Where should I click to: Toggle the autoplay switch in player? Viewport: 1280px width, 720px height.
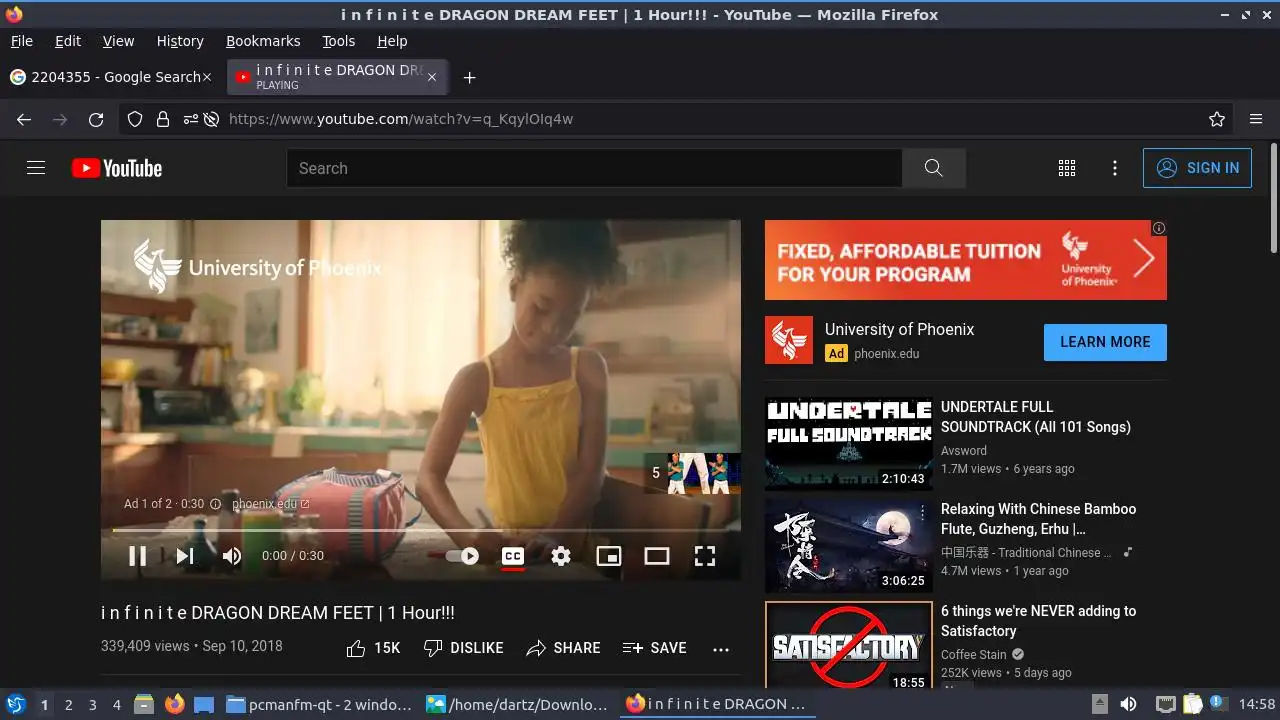pyautogui.click(x=463, y=556)
